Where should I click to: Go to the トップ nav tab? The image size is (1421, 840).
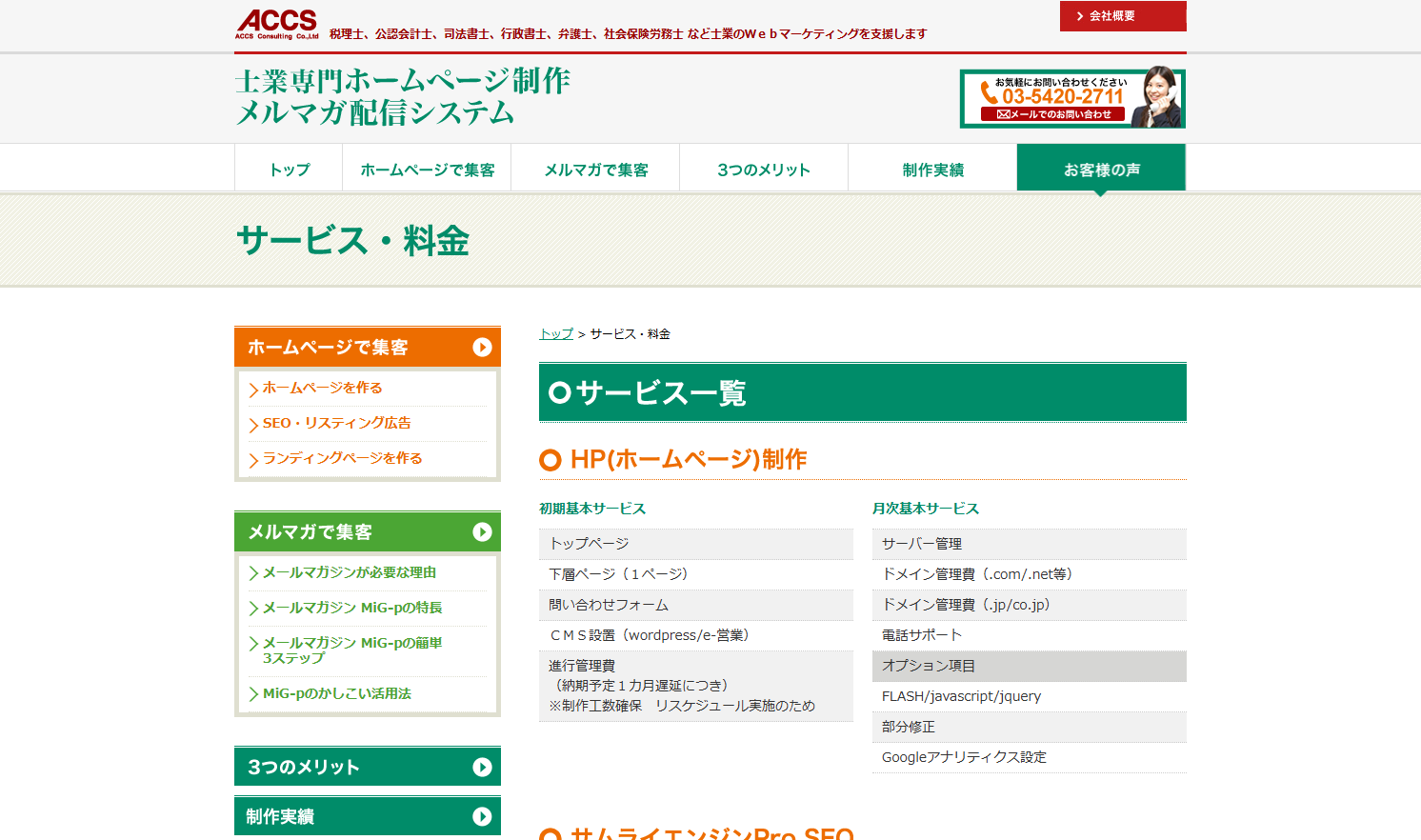[x=289, y=169]
